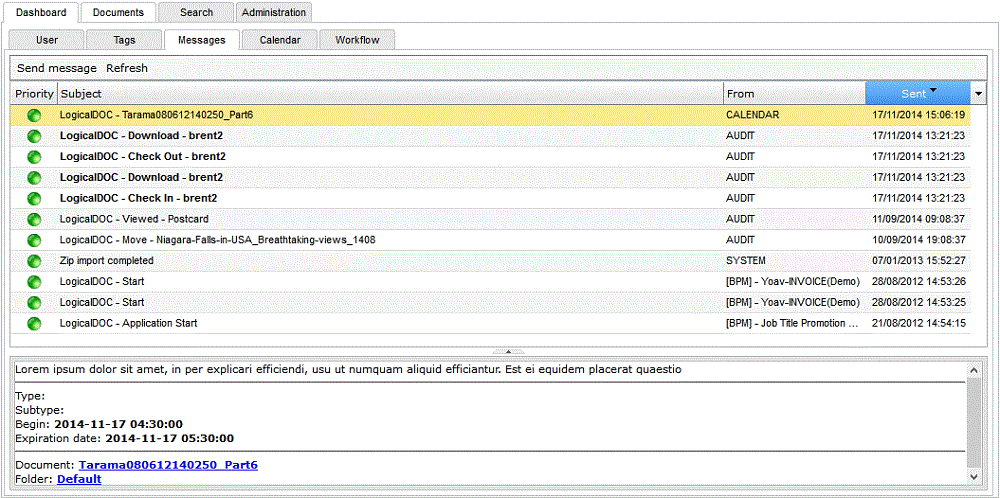Collapse the message preview splitter handle
The height and width of the screenshot is (498, 1000).
508,351
